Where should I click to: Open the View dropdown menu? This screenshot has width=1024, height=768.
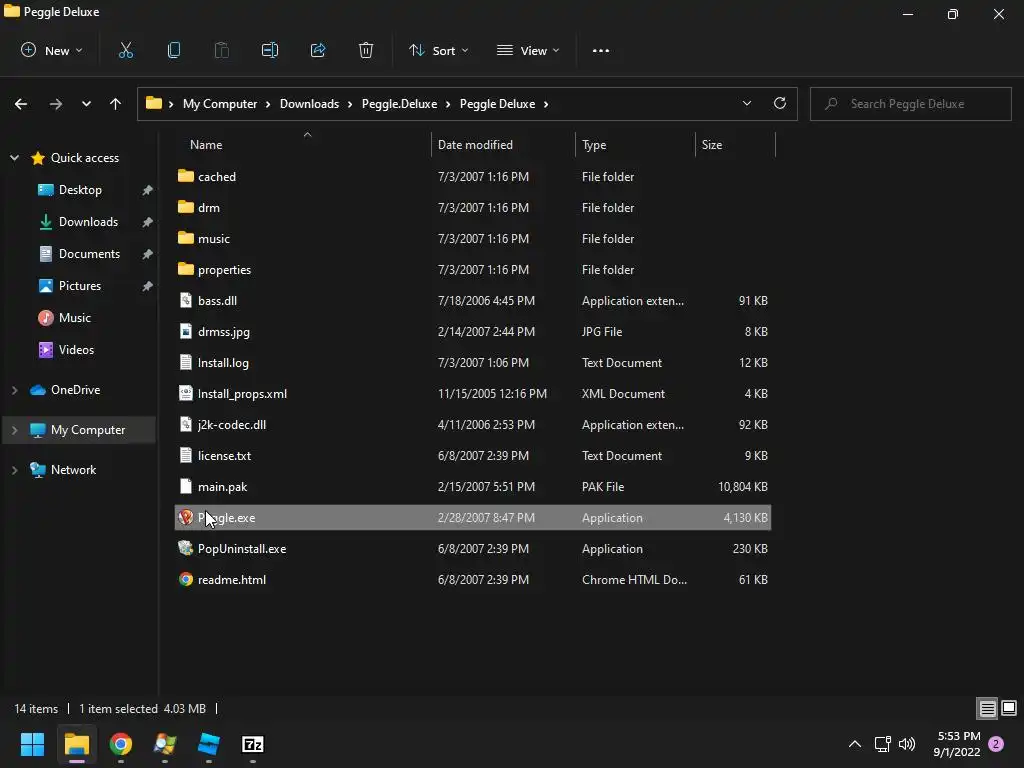click(x=528, y=50)
